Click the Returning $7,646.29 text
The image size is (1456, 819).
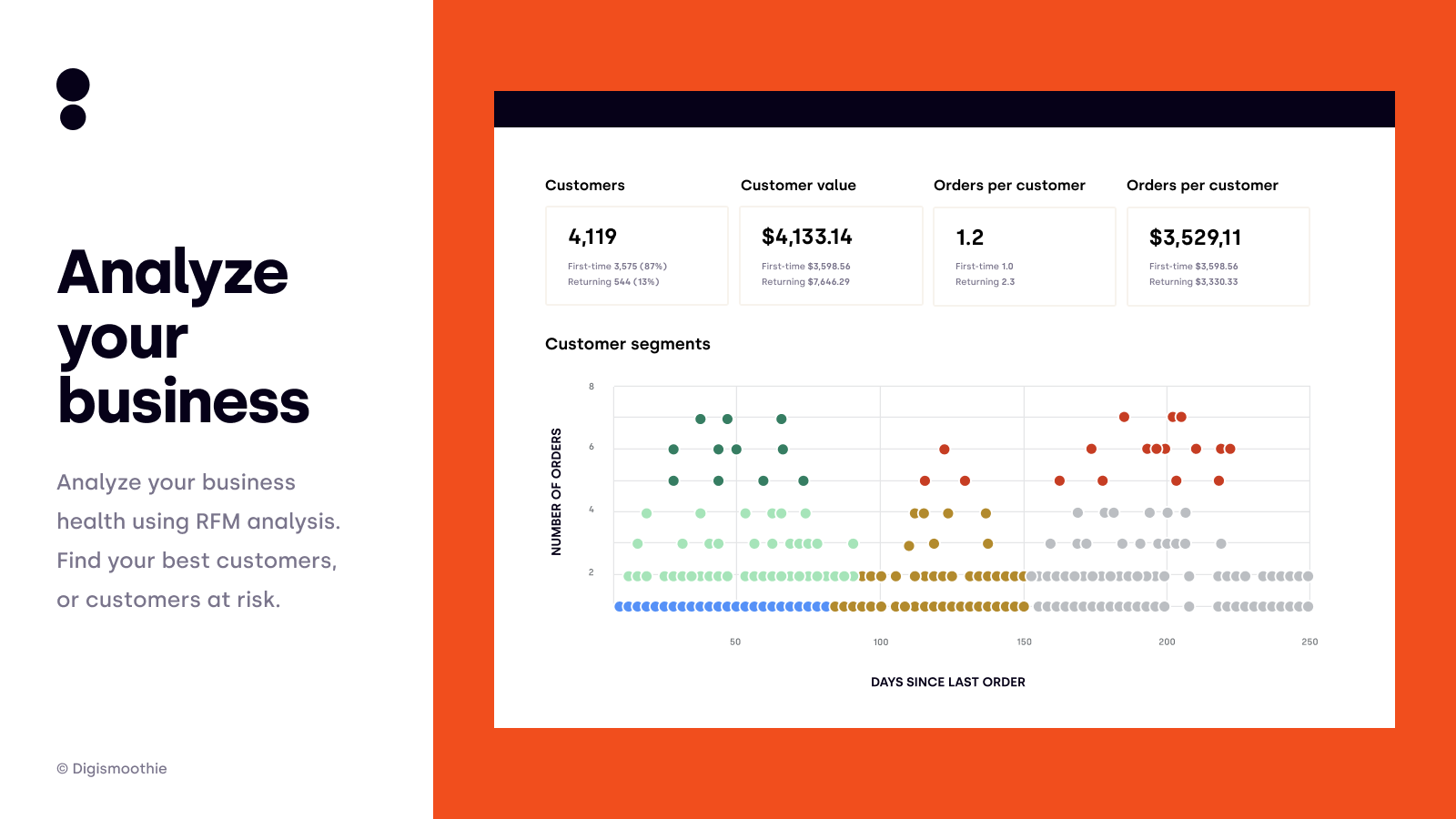(805, 282)
